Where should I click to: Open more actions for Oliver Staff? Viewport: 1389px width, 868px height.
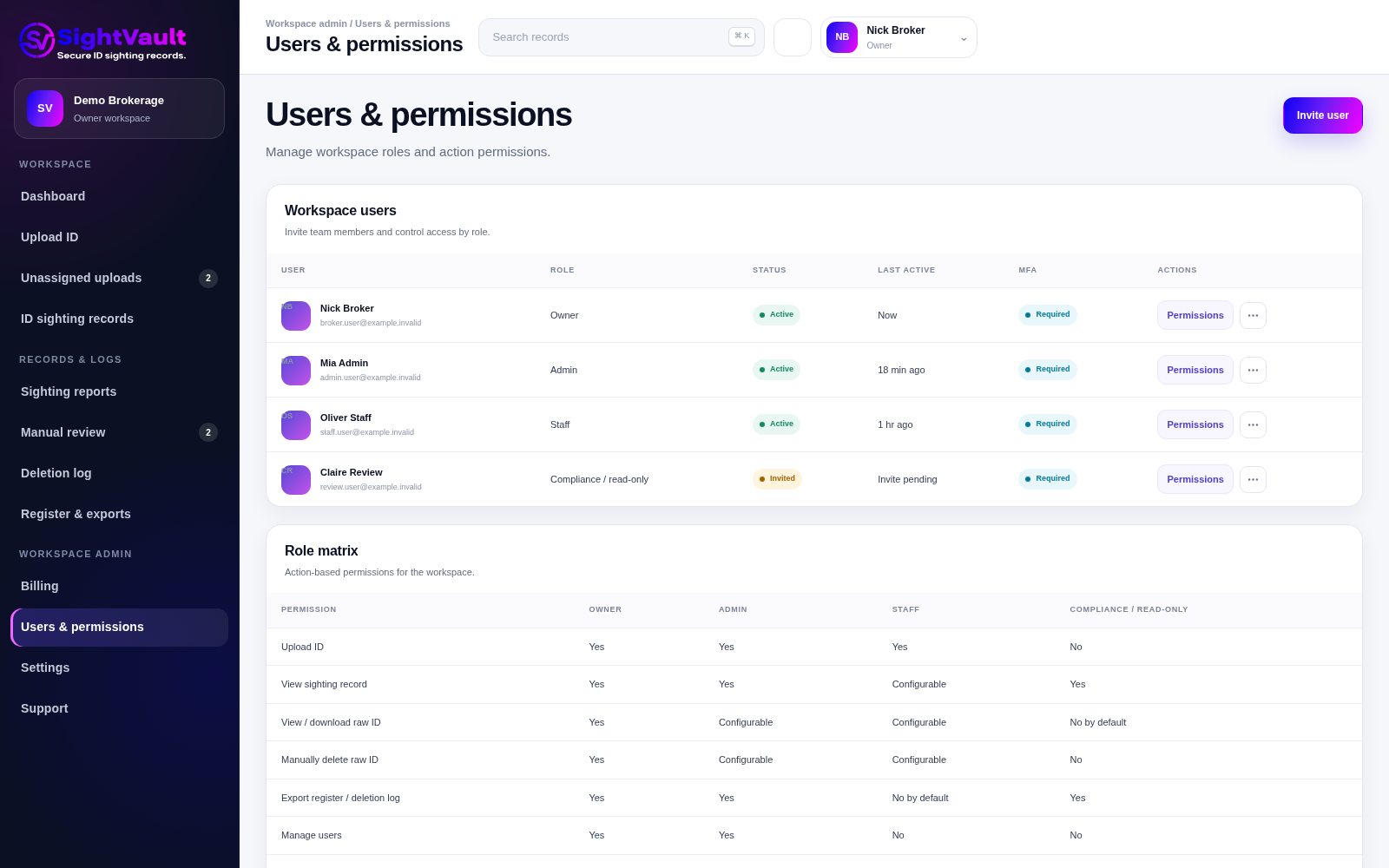tap(1253, 424)
